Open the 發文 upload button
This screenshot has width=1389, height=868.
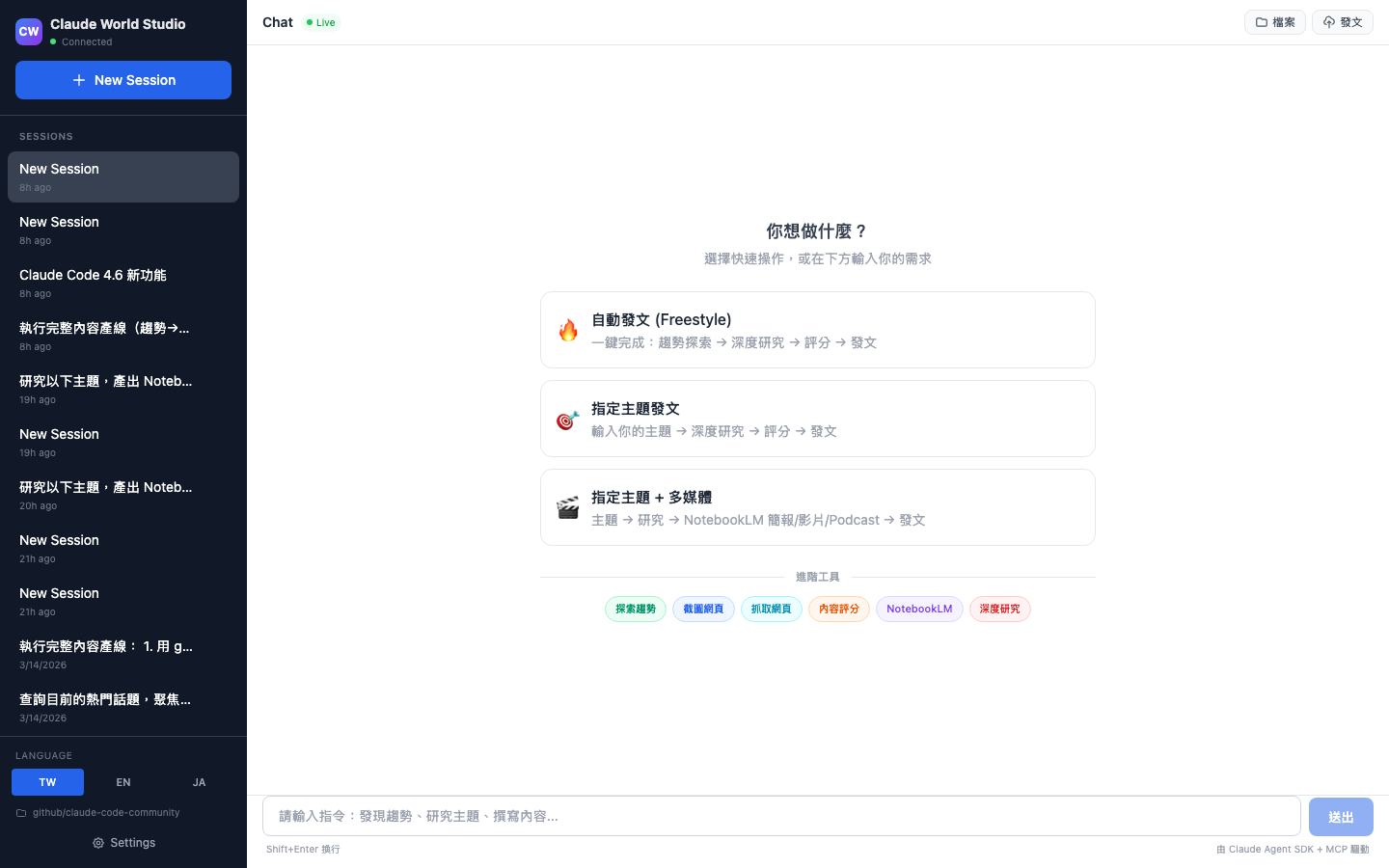pos(1343,22)
